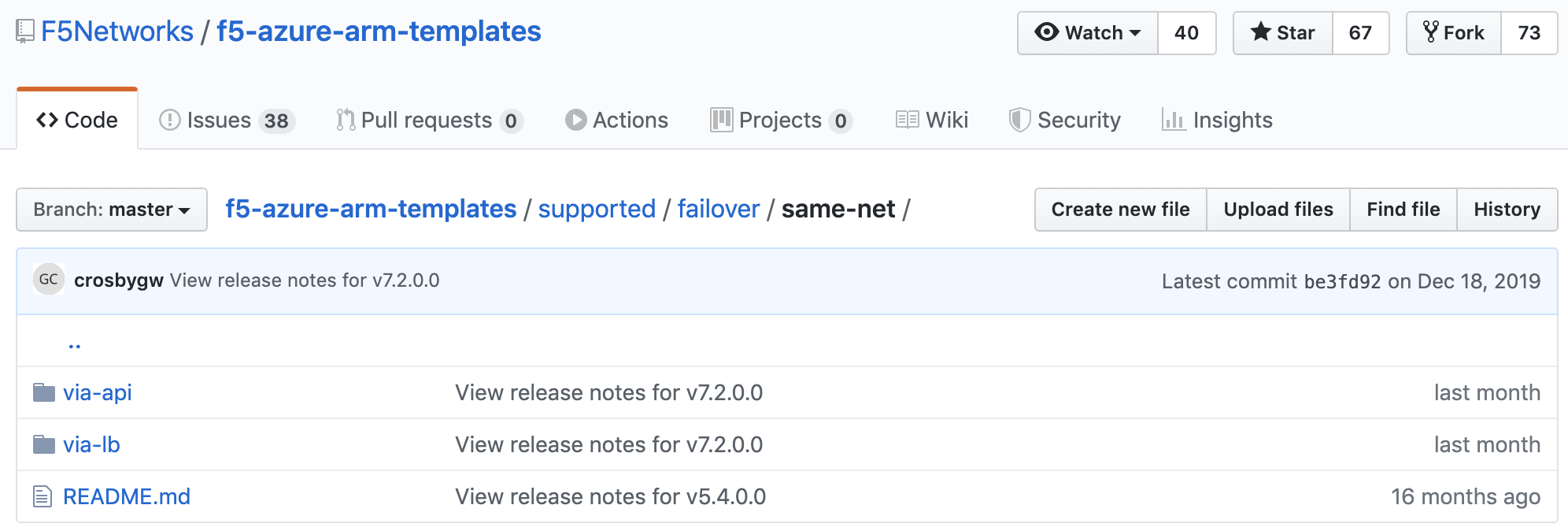Screen dimensions: 1568x531
Task: Open the commit history with History button
Action: [x=1507, y=210]
